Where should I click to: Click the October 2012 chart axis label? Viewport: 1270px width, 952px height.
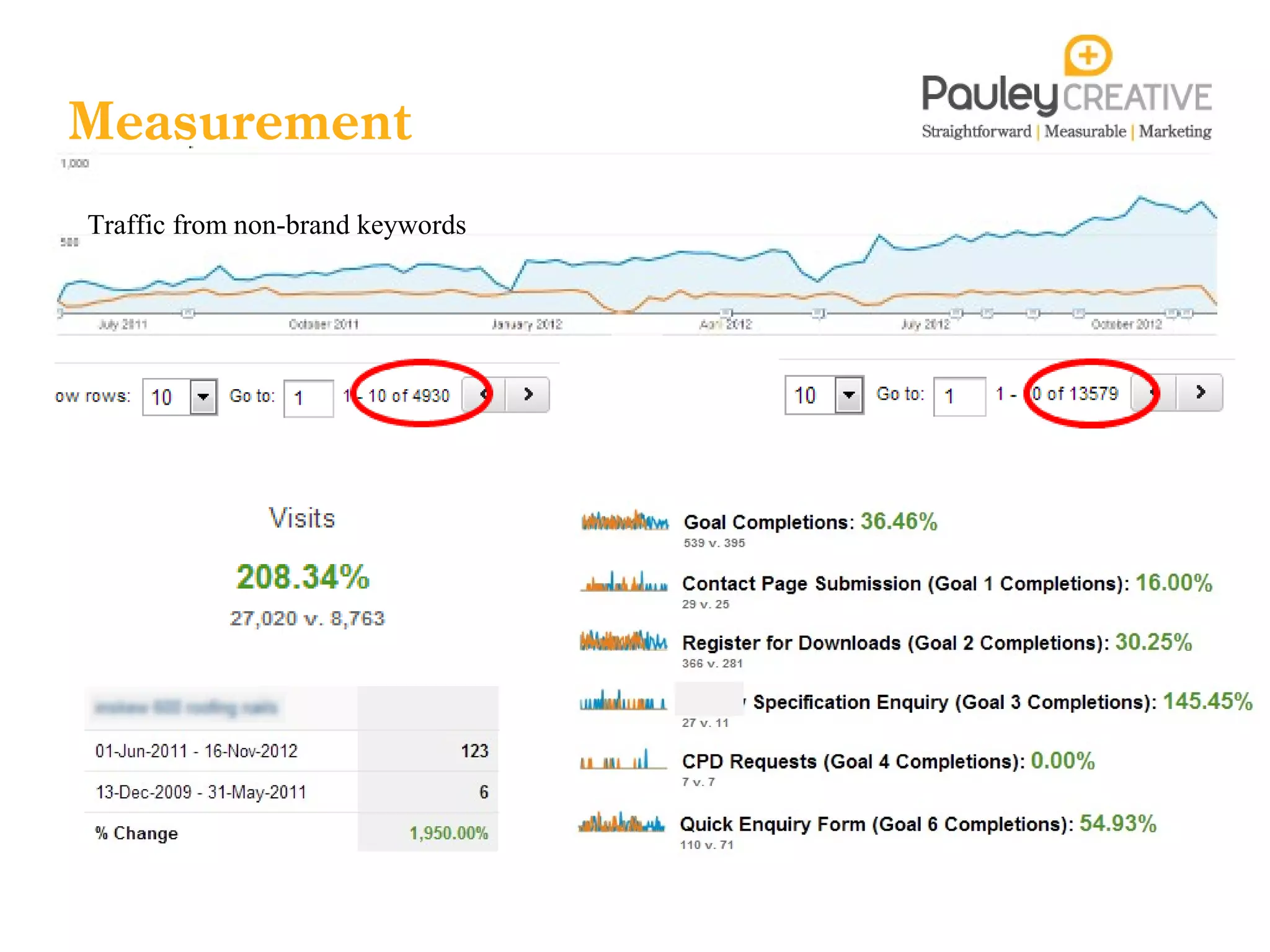coord(1126,324)
